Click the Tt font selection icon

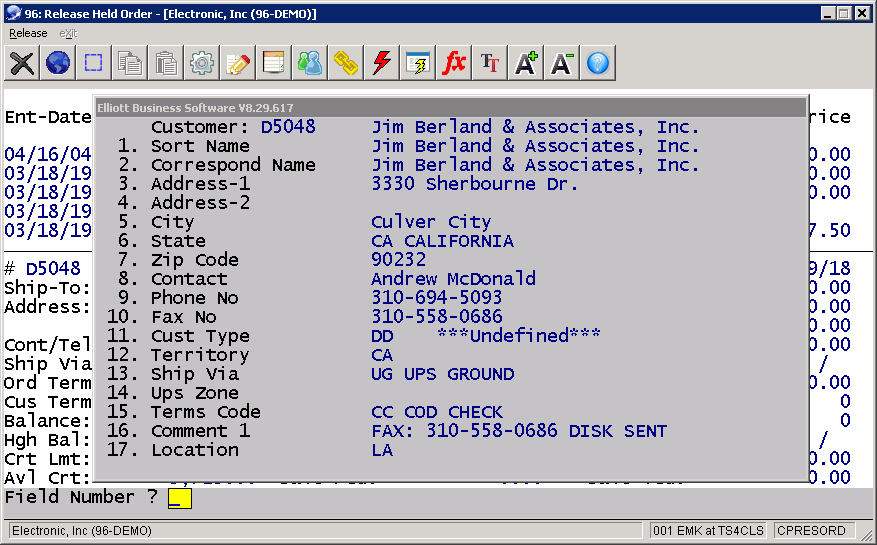pos(489,63)
